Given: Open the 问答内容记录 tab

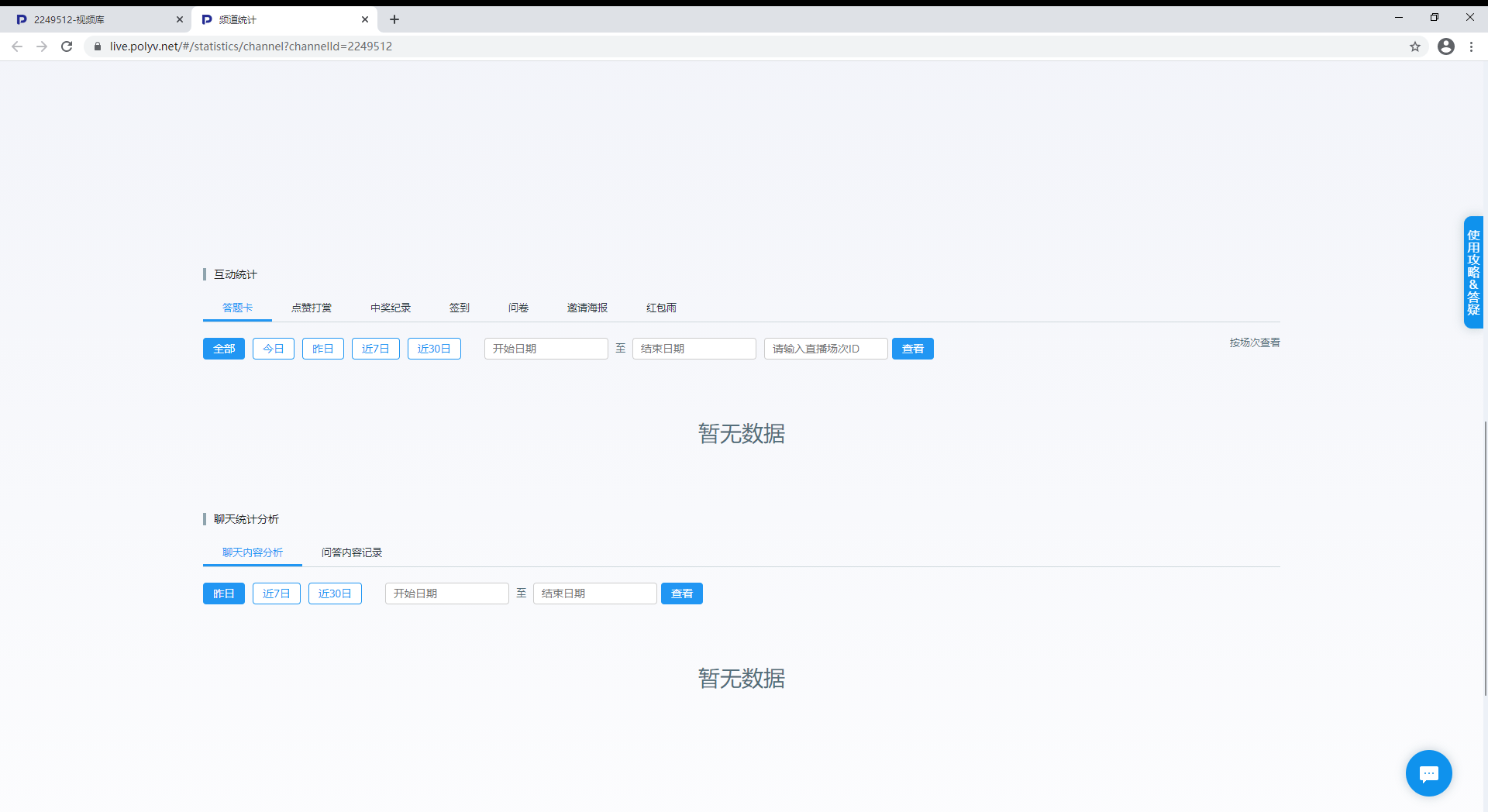Looking at the screenshot, I should pyautogui.click(x=352, y=552).
